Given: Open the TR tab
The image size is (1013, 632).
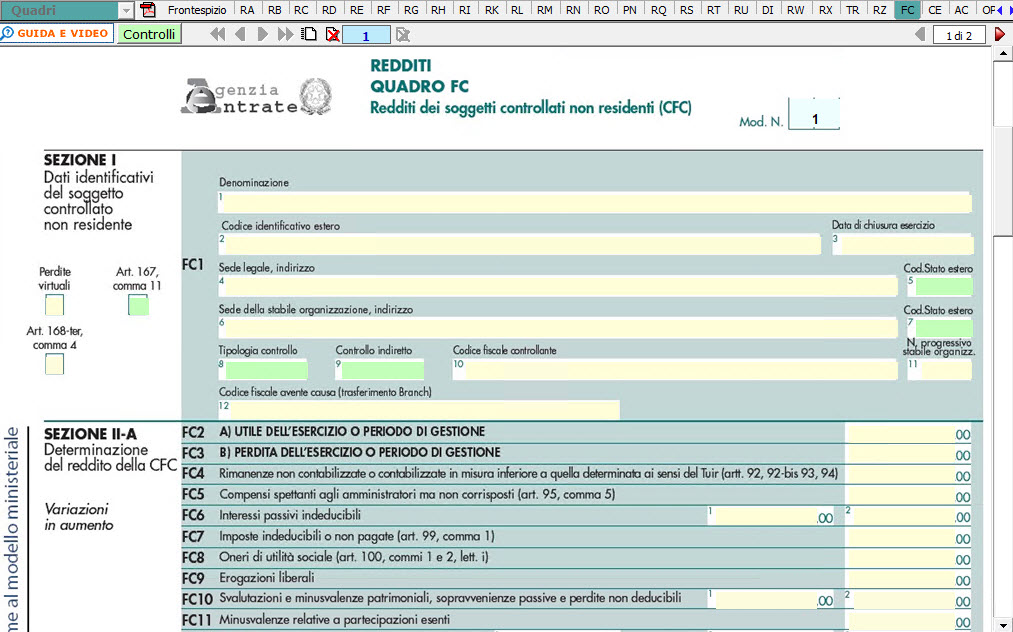Looking at the screenshot, I should pyautogui.click(x=852, y=10).
